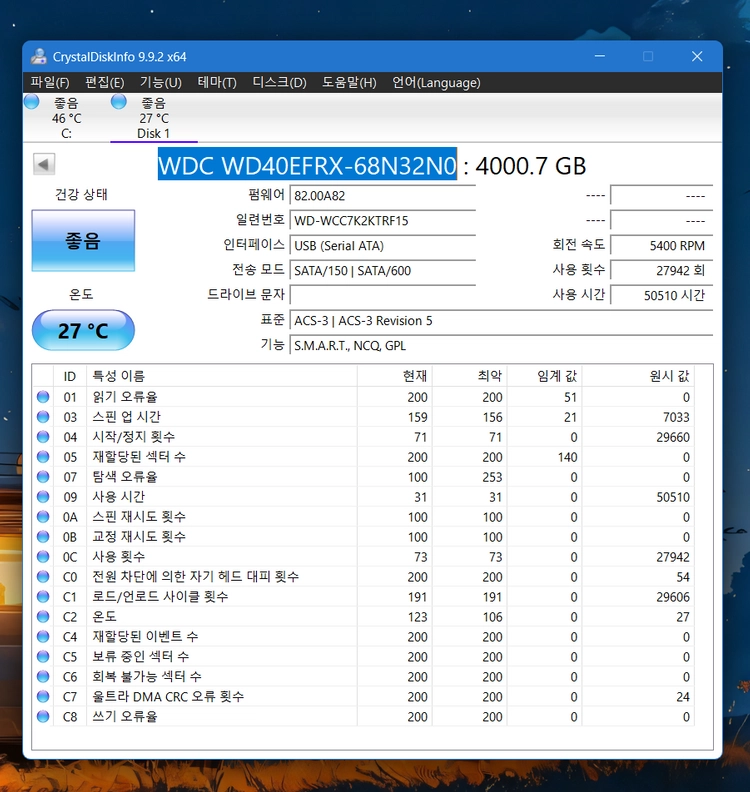Select the 스핀 업 시간 attribute name

tap(126, 417)
